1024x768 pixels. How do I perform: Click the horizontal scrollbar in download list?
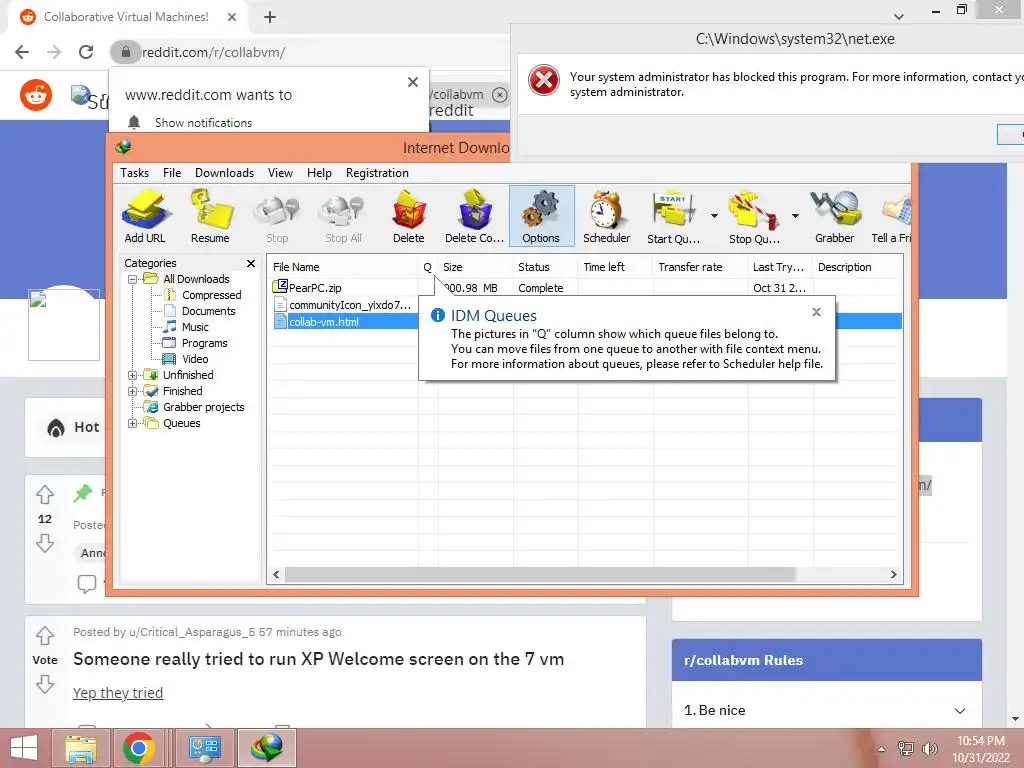click(540, 575)
